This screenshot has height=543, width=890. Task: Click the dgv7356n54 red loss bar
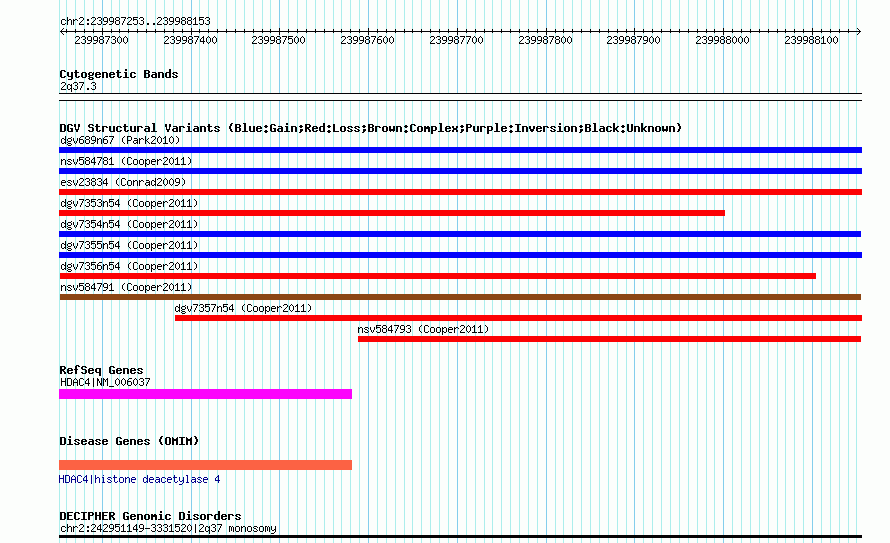pyautogui.click(x=438, y=276)
